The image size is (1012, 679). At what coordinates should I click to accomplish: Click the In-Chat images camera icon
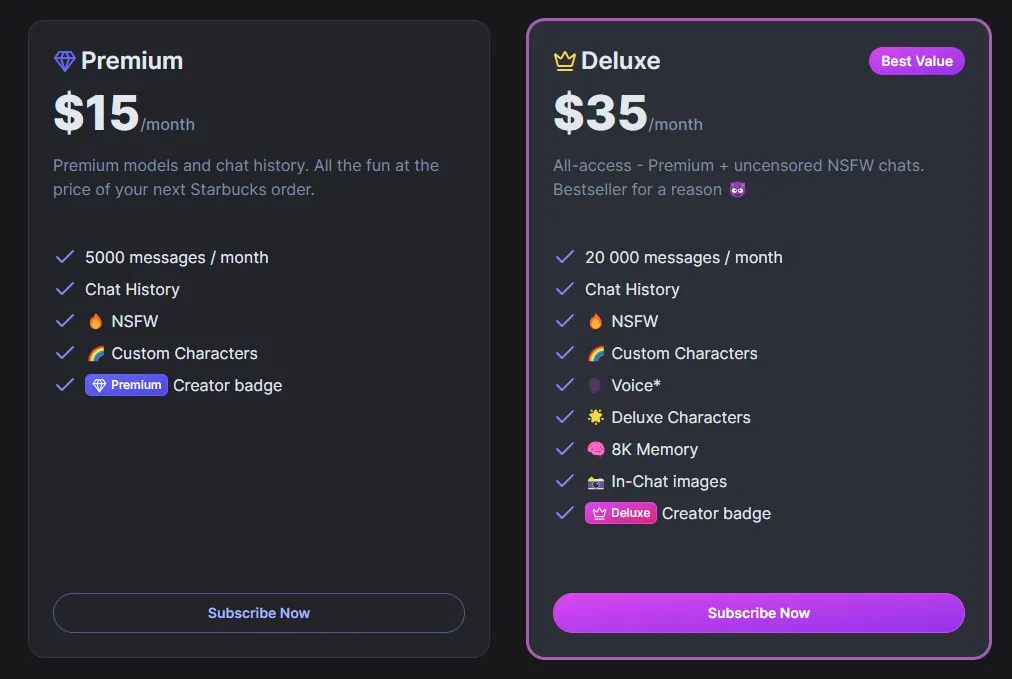click(x=598, y=481)
